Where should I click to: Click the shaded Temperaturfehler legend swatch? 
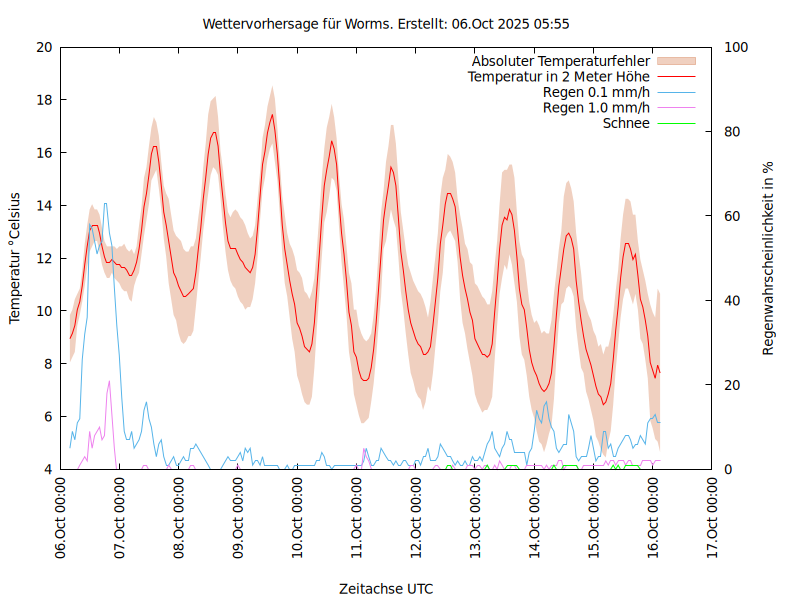[x=678, y=61]
